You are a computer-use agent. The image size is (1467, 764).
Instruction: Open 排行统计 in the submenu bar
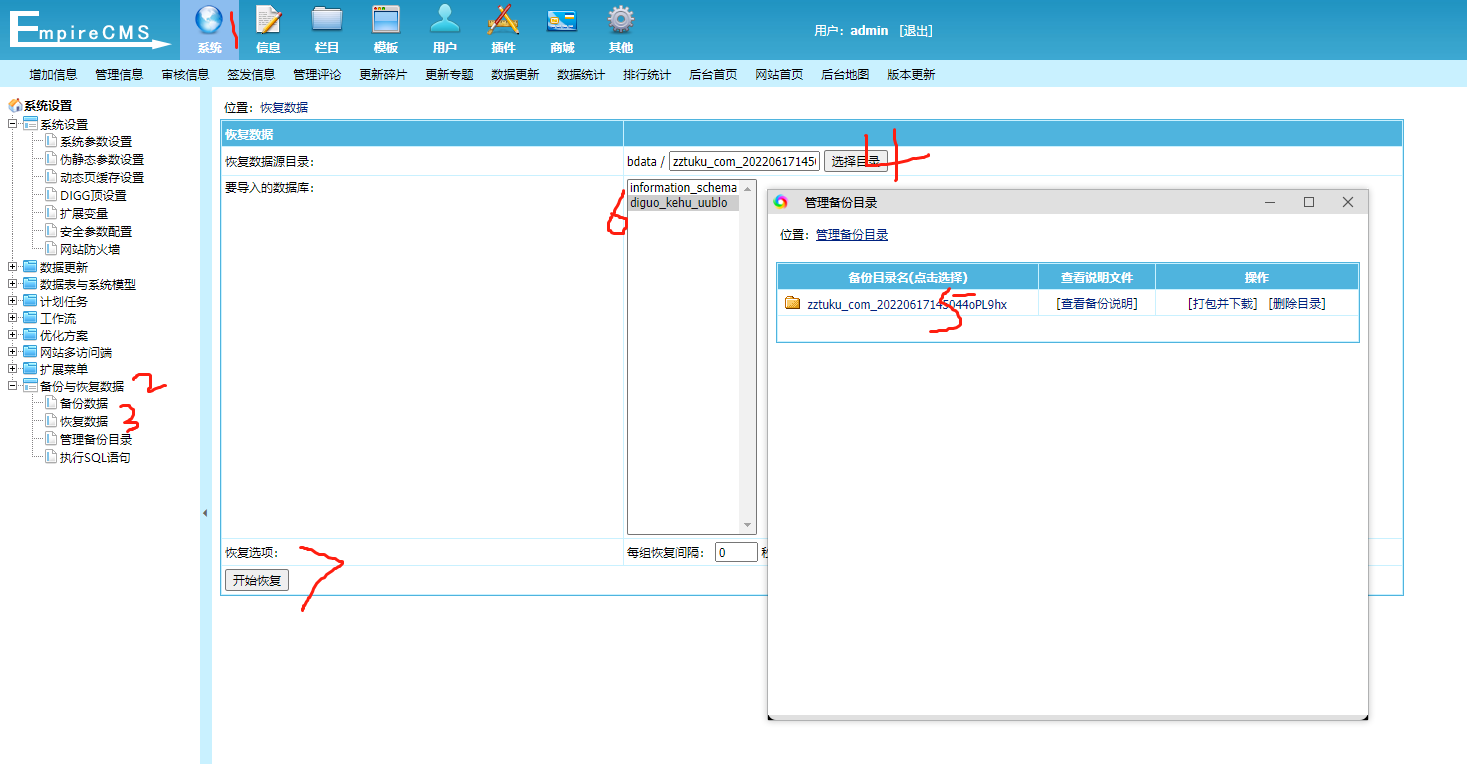647,74
